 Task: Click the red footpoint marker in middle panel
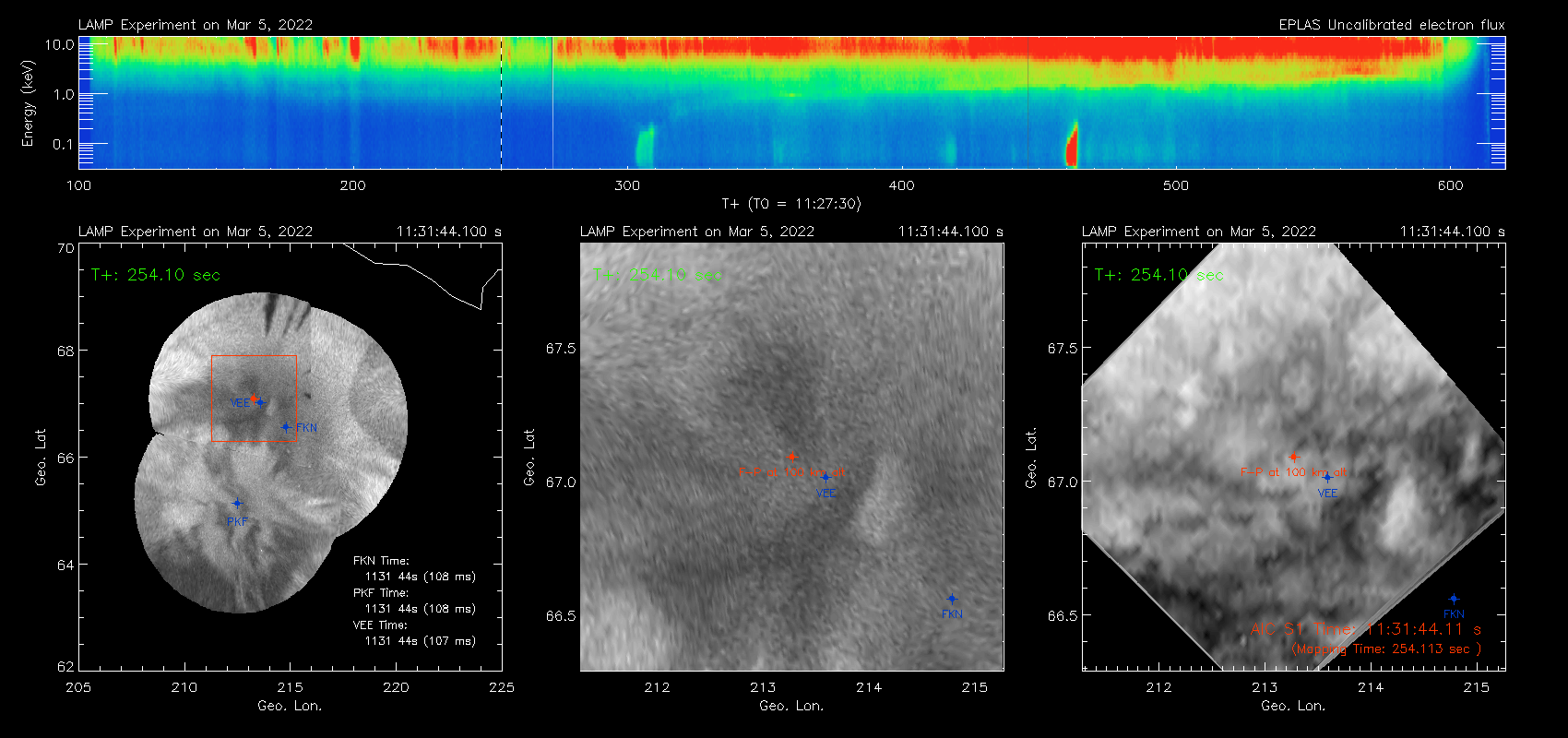(x=791, y=457)
